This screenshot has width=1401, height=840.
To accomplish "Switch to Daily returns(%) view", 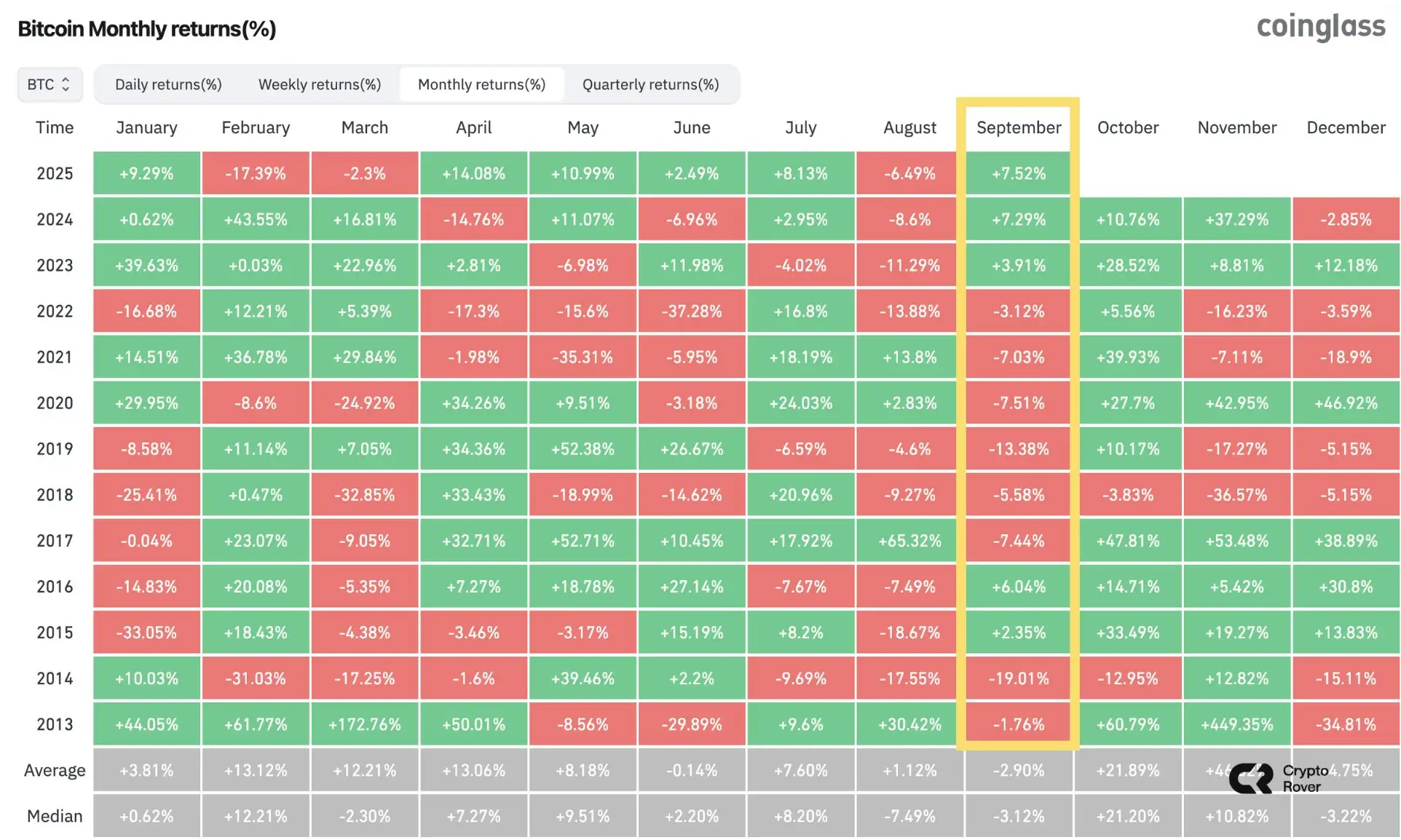I will click(x=168, y=84).
